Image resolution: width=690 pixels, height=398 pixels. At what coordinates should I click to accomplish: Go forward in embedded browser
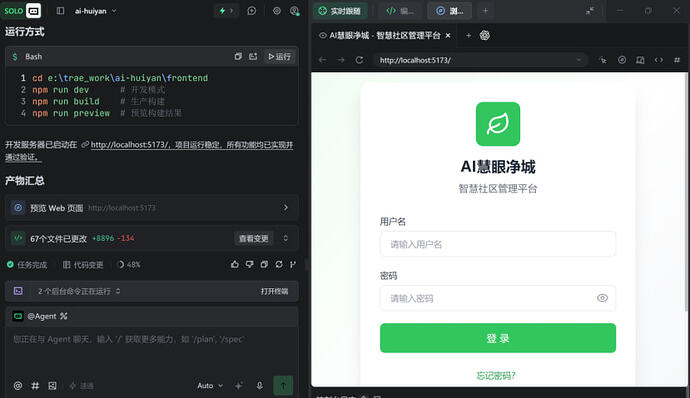341,60
